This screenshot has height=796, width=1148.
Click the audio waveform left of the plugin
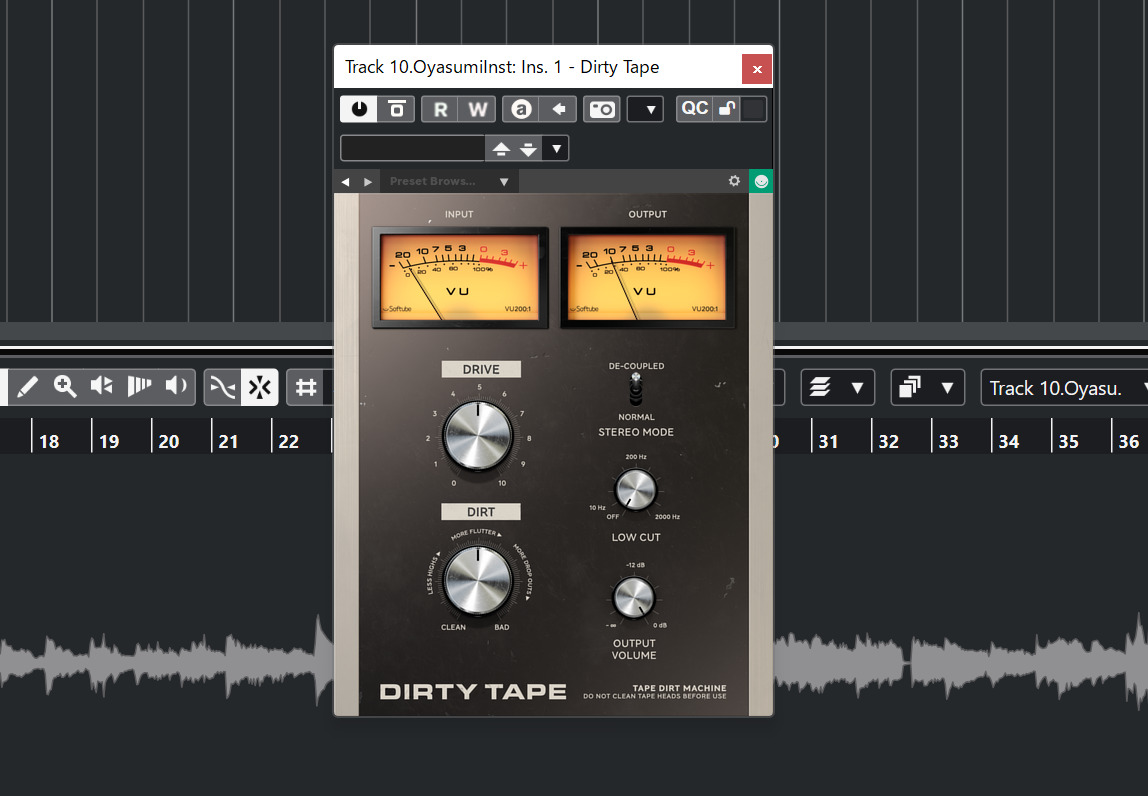click(167, 662)
